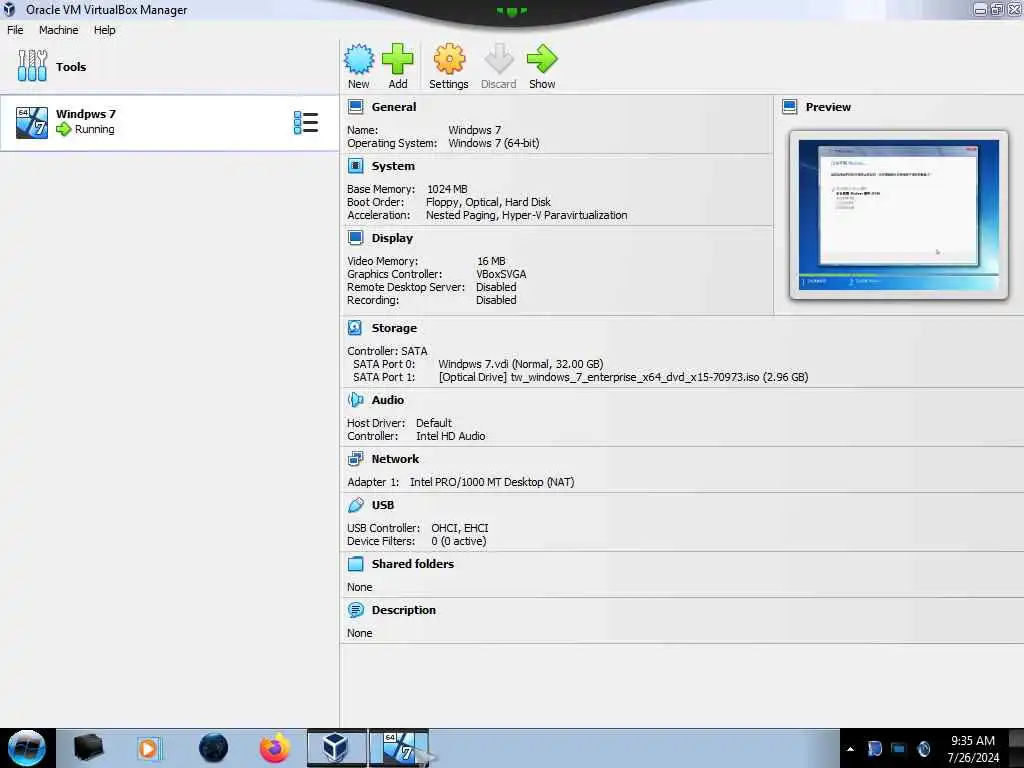
Task: Click the USB section icon
Action: pyautogui.click(x=355, y=505)
